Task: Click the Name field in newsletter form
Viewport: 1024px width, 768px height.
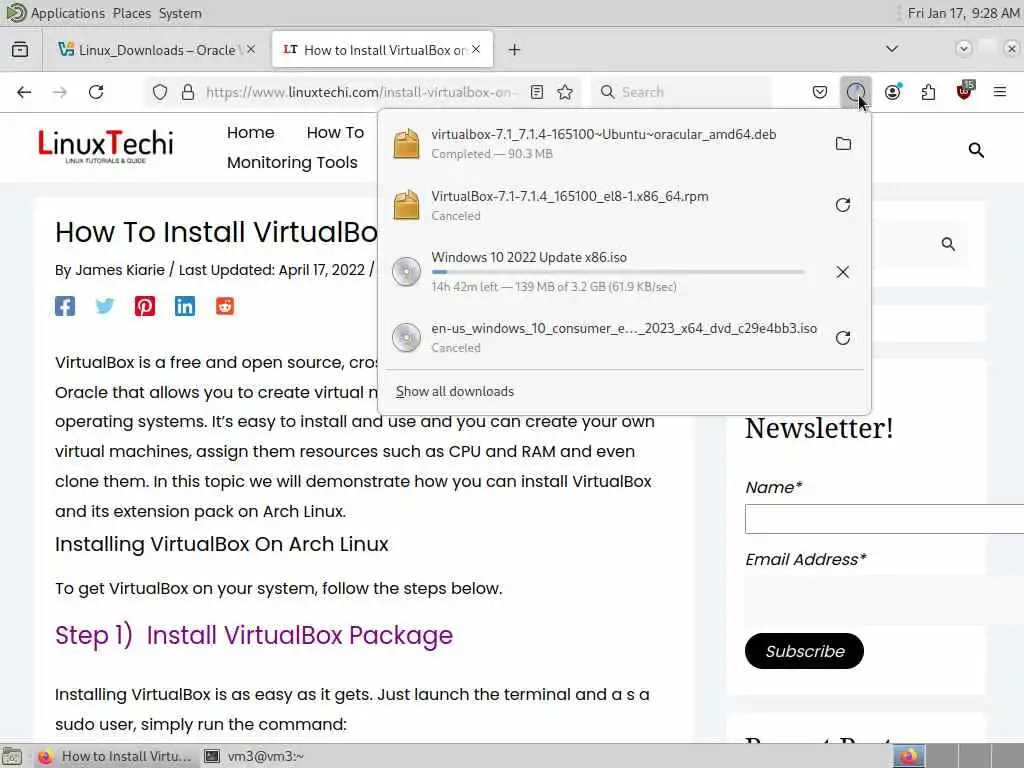Action: point(884,519)
